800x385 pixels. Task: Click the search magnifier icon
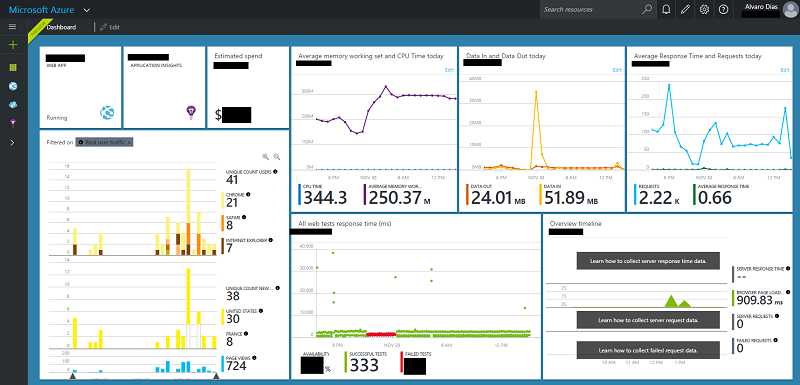click(x=647, y=9)
